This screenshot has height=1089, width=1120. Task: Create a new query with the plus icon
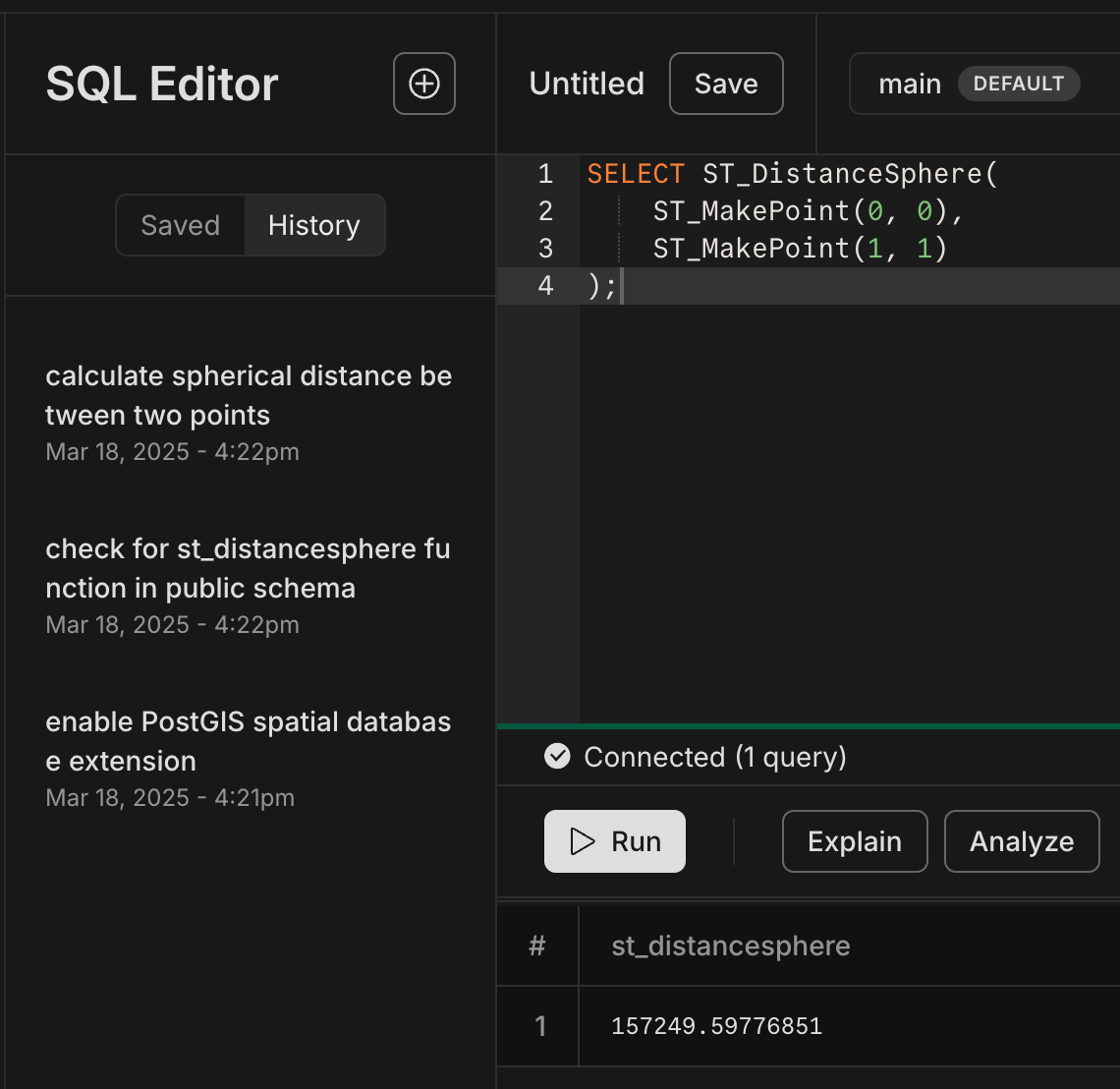click(x=423, y=84)
